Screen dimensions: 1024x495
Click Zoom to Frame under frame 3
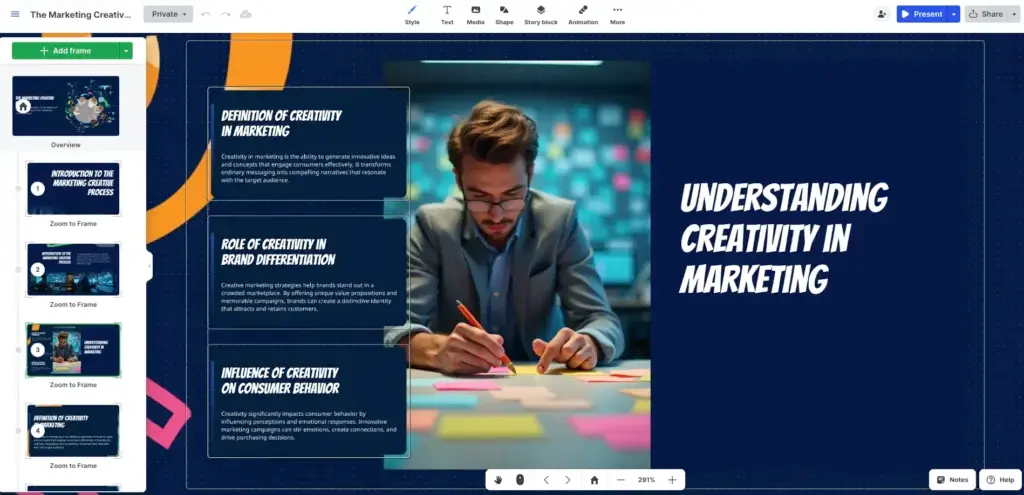[x=73, y=385]
